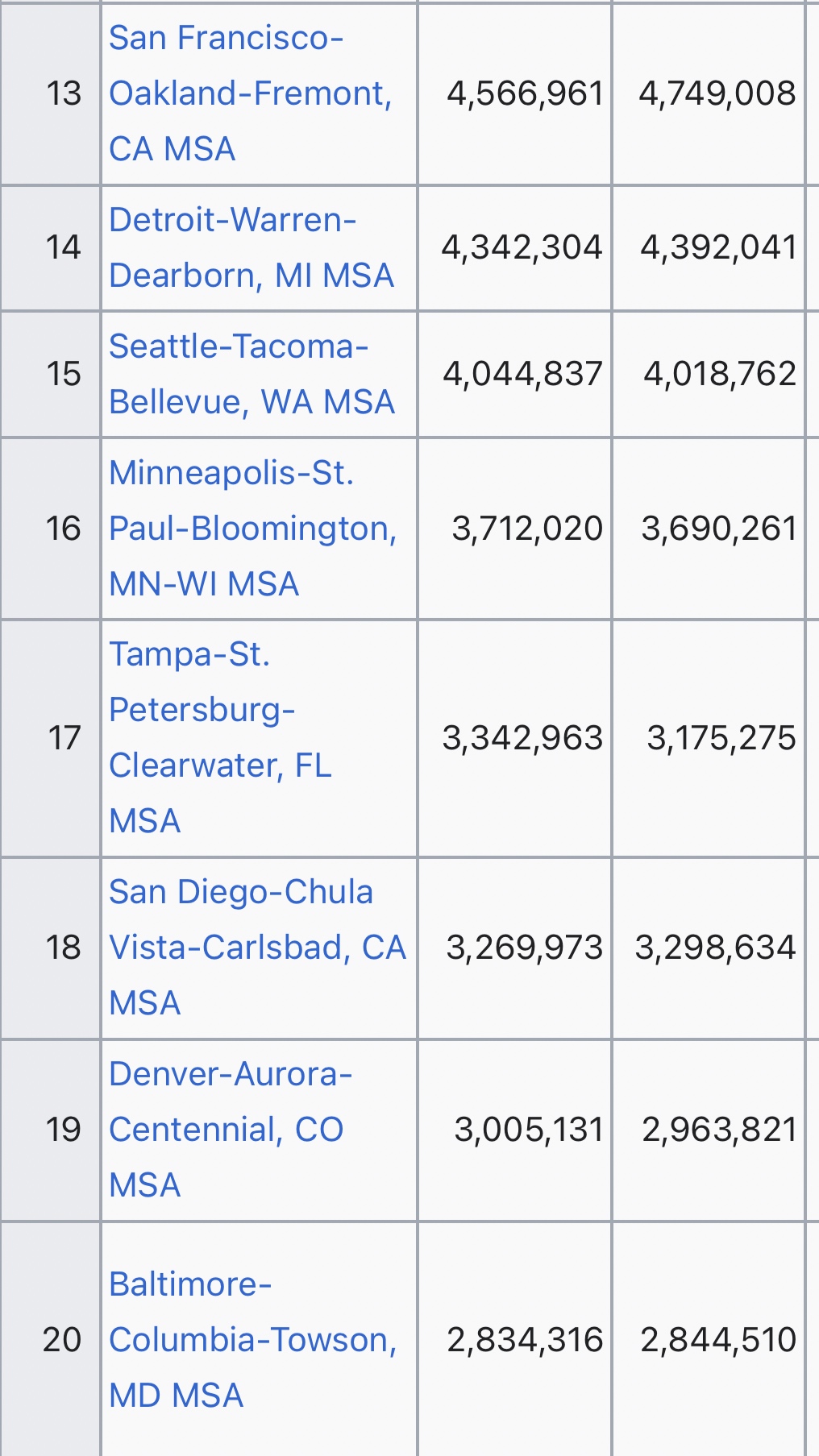Open the Detroit-Warren-Dearborn, MI MSA link

tap(251, 247)
